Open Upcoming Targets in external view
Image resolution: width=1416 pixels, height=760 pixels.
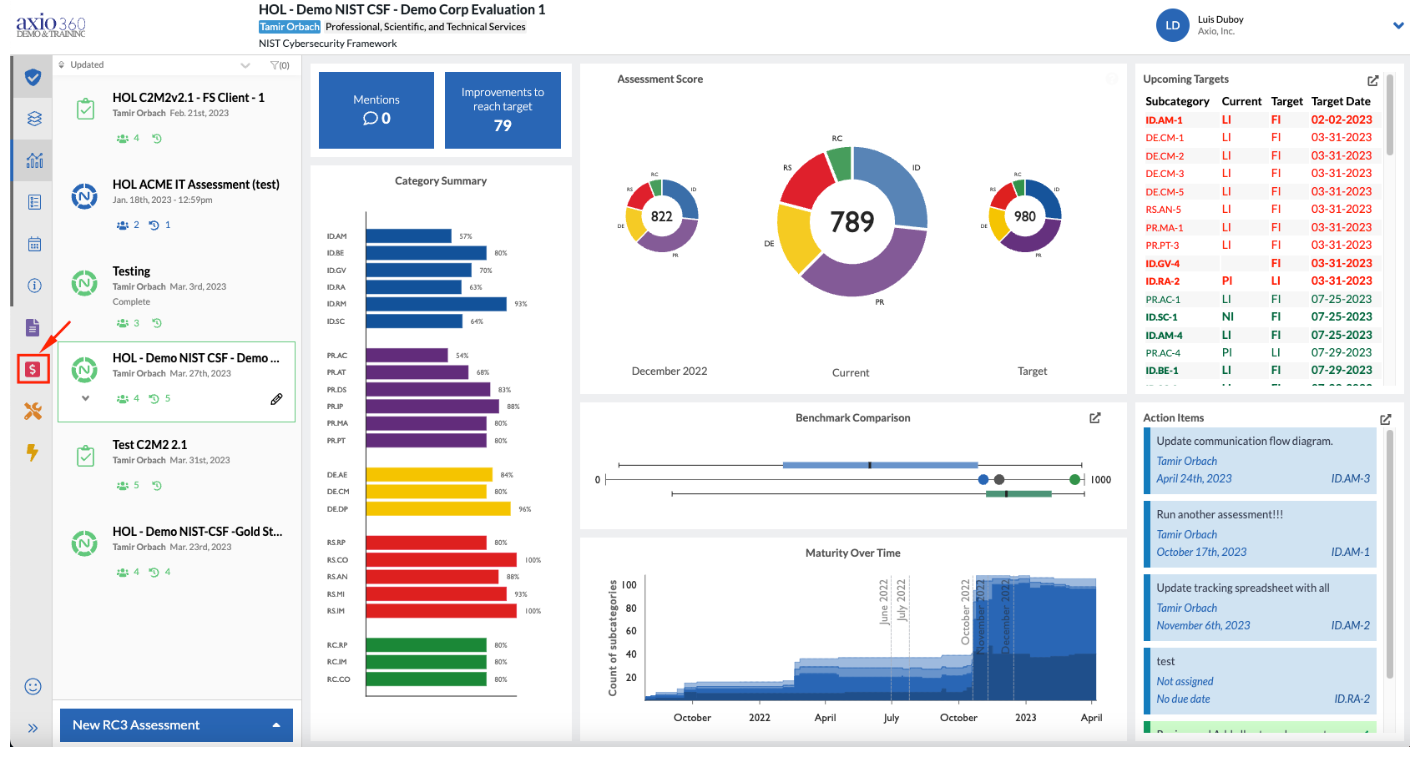pos(1373,80)
